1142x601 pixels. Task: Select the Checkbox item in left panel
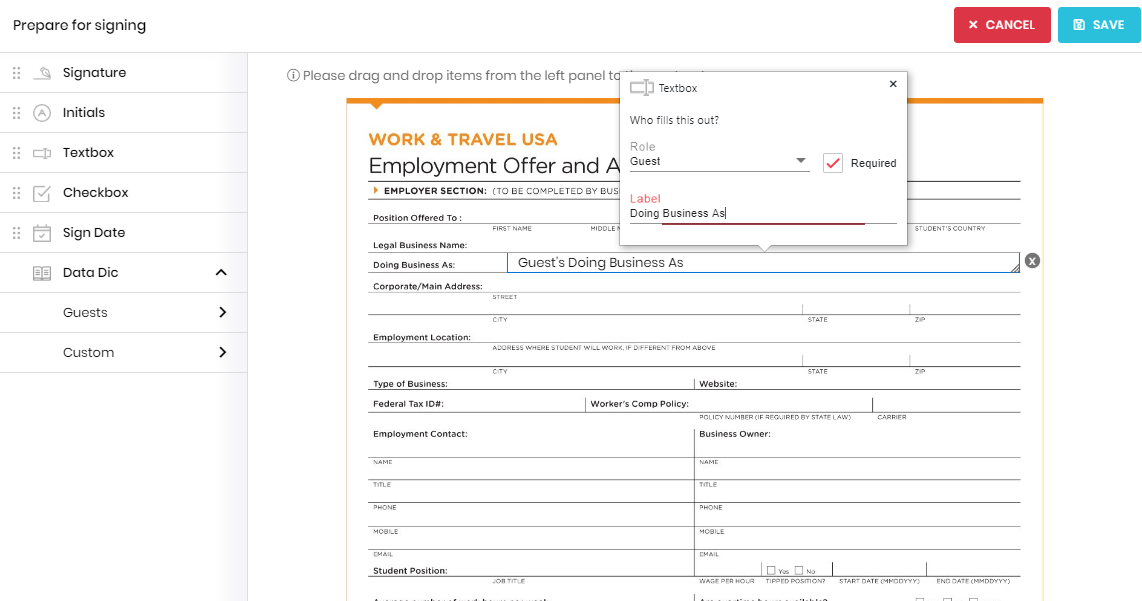tap(124, 193)
